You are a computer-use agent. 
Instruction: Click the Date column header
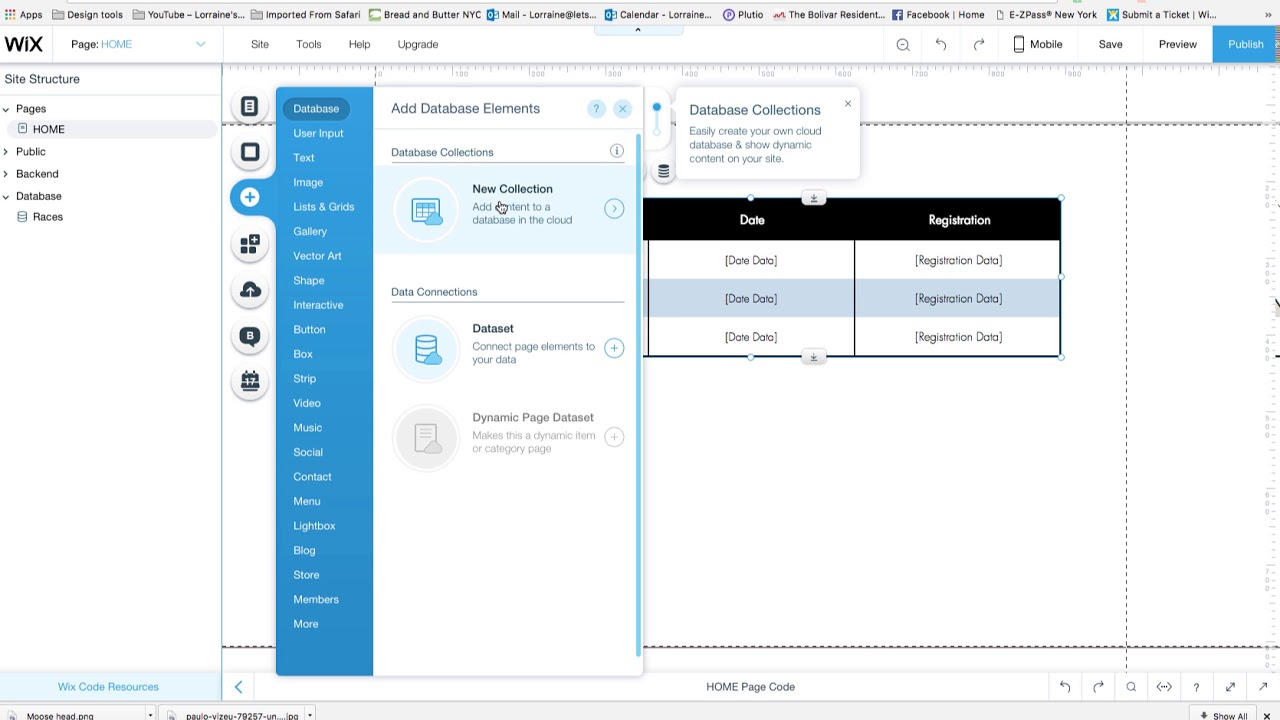point(752,220)
